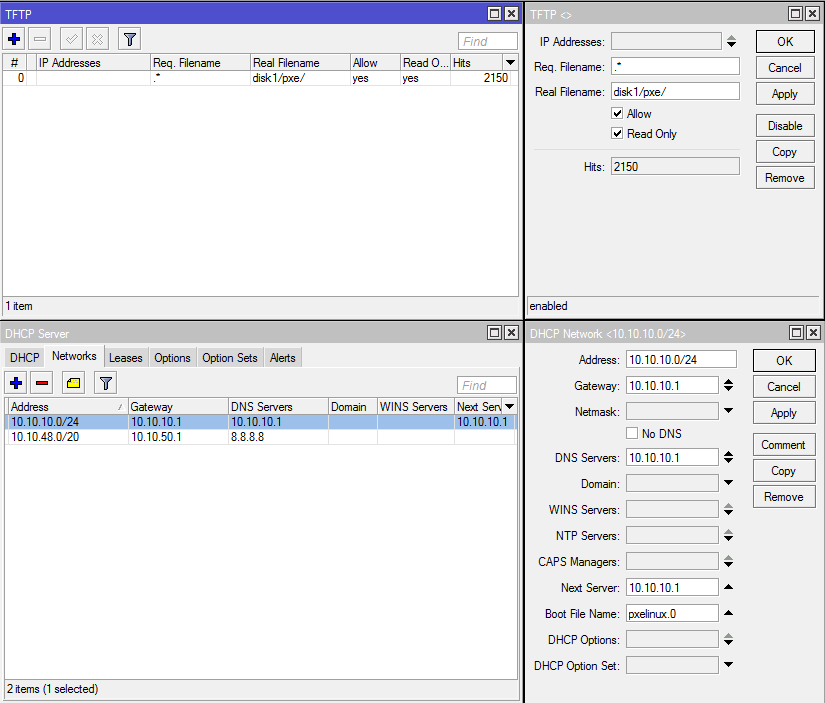Click Cancel in the DHCP Network dialog
This screenshot has width=825, height=703.
point(784,387)
